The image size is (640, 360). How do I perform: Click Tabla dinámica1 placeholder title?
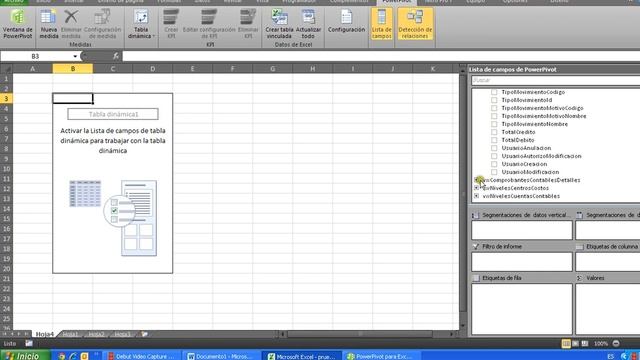113,114
